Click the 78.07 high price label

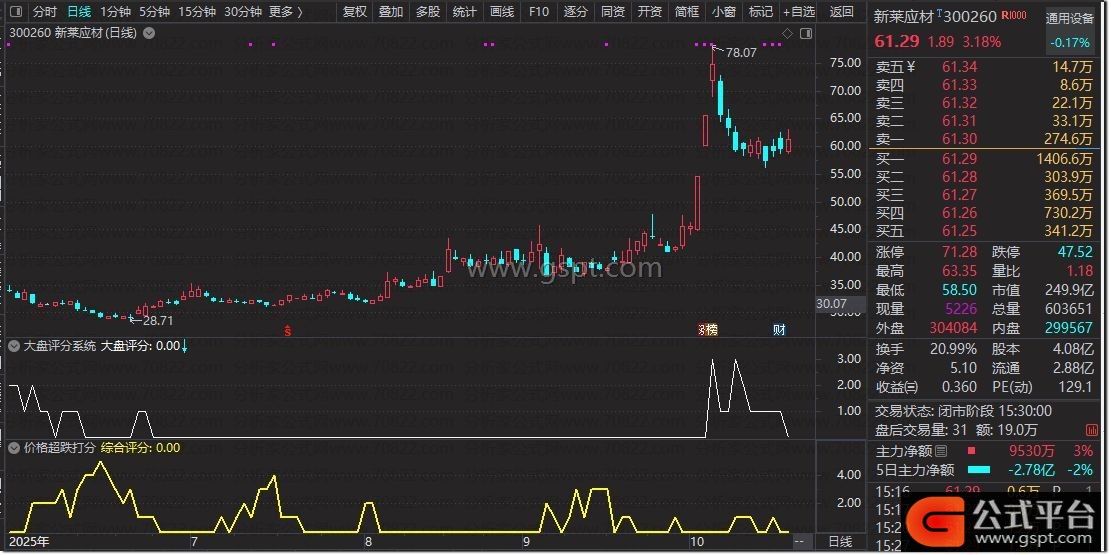pos(741,52)
